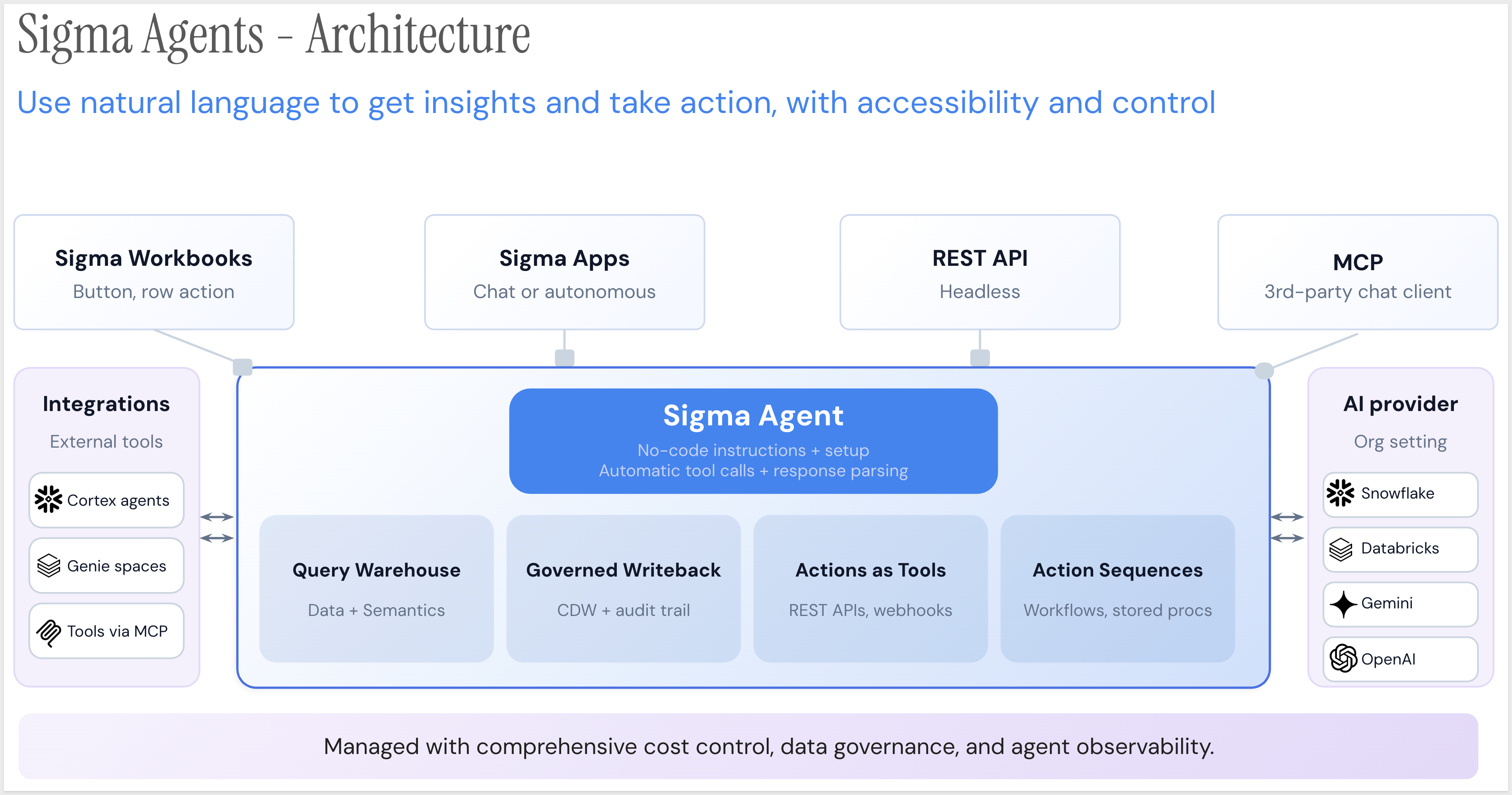Select the Sigma Workbooks box
The height and width of the screenshot is (795, 1512).
point(154,273)
